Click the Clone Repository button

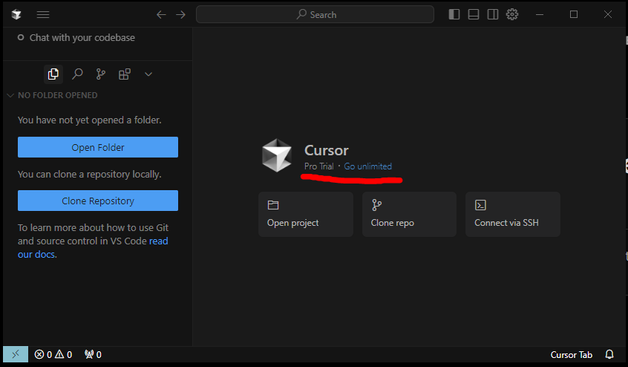tap(98, 200)
